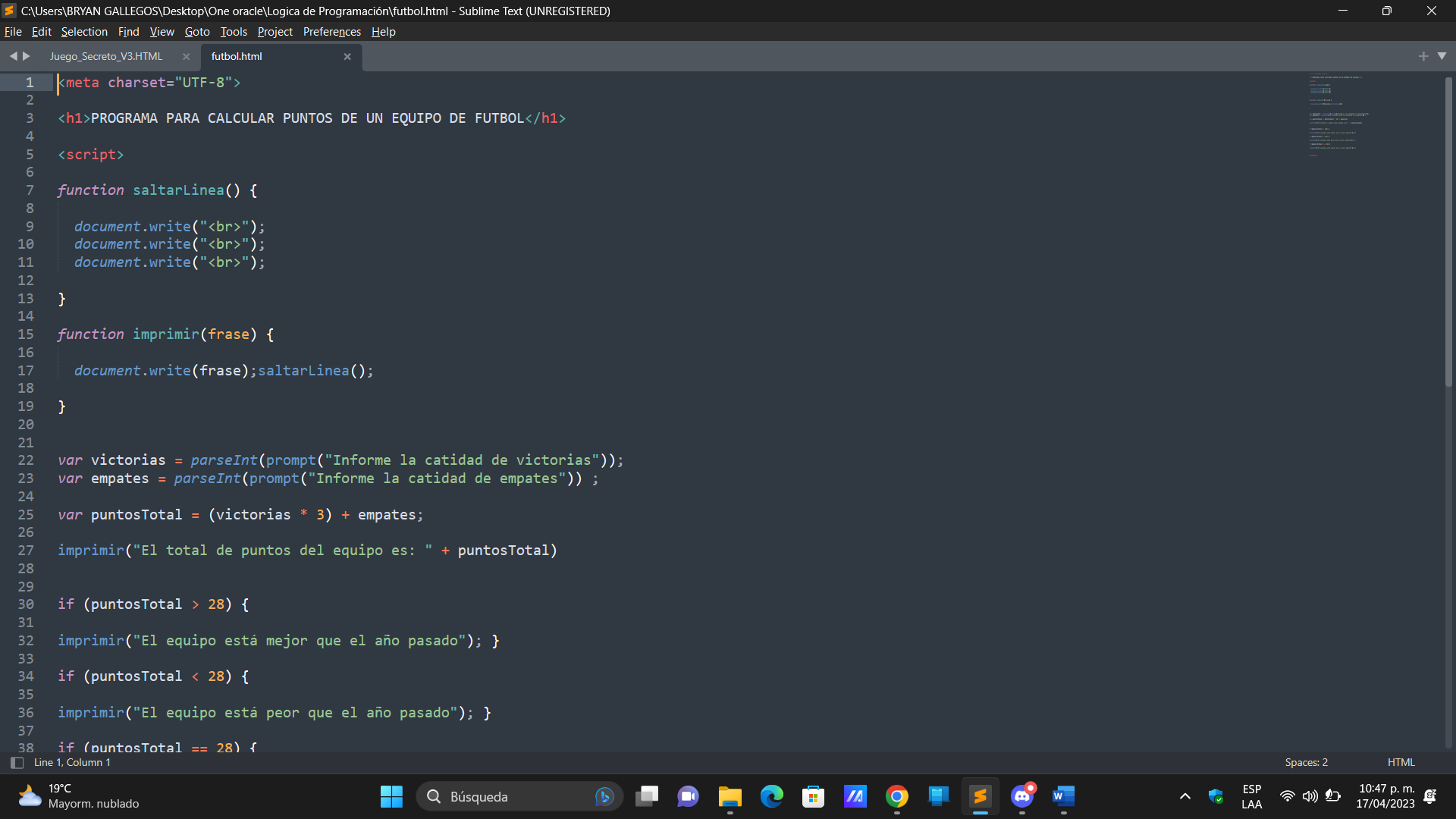The image size is (1456, 819).
Task: Click the minimap code preview
Action: 1338,114
